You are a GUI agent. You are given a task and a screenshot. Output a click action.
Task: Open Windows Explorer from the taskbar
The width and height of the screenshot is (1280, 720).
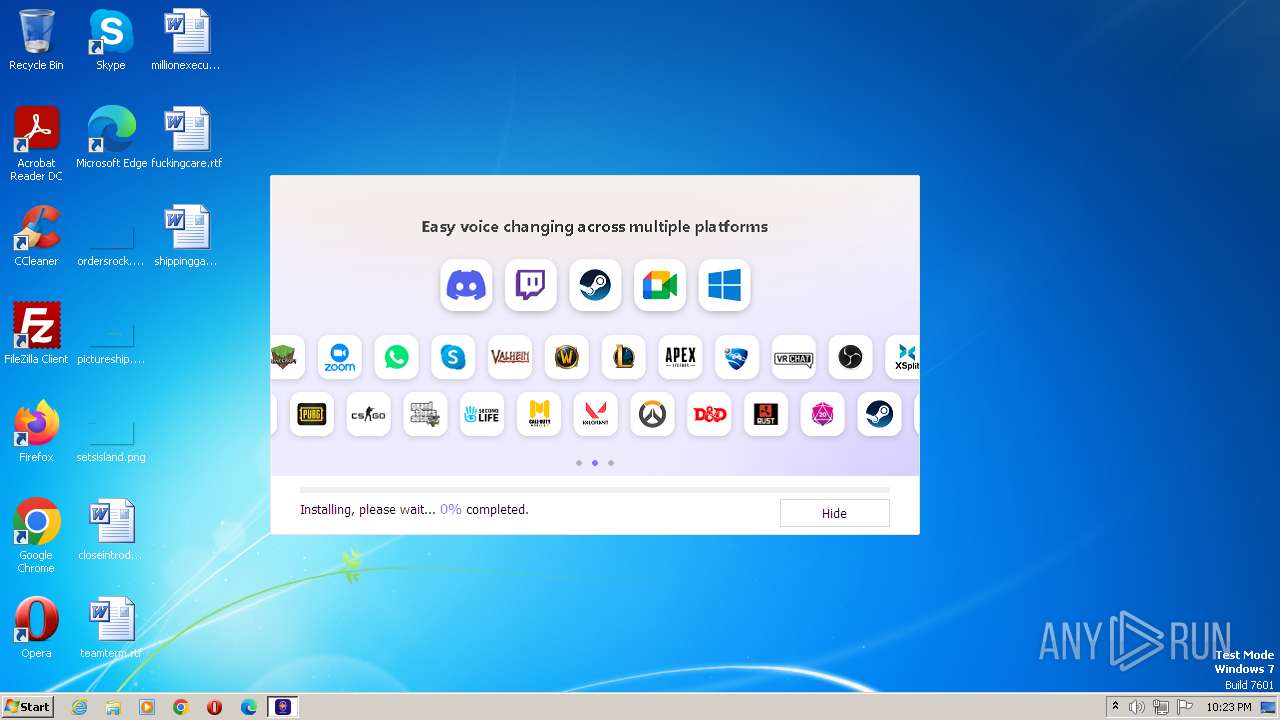coord(113,707)
